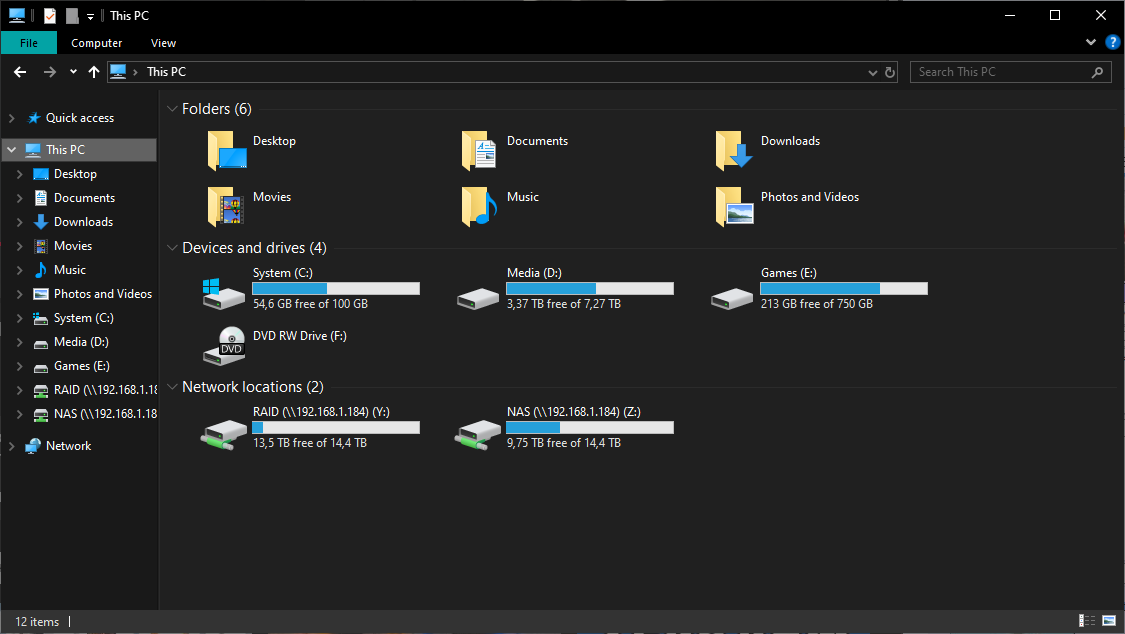Click the New folder quick access toolbar icon
This screenshot has width=1125, height=634.
pos(72,15)
